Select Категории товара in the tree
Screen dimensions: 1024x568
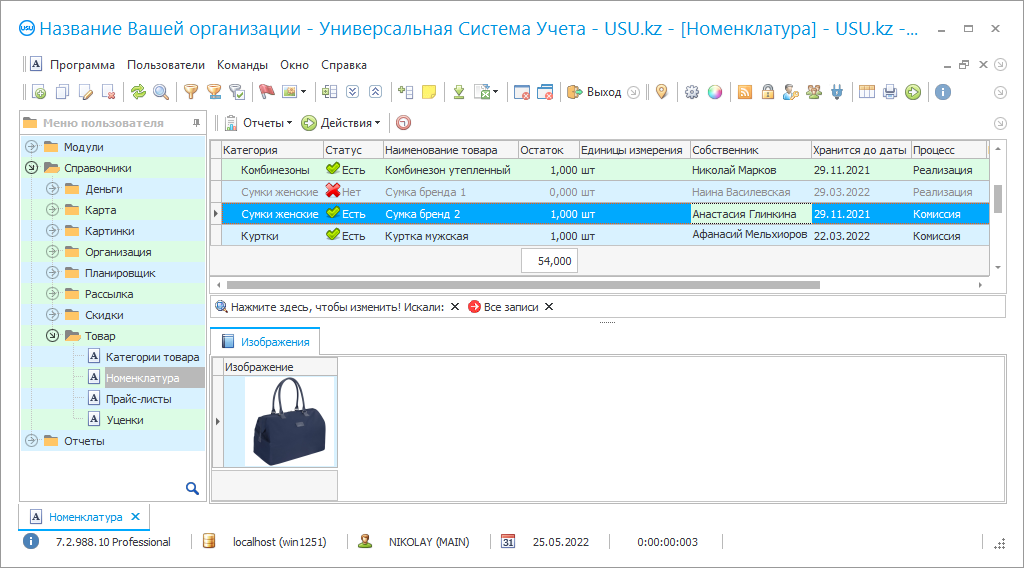152,357
